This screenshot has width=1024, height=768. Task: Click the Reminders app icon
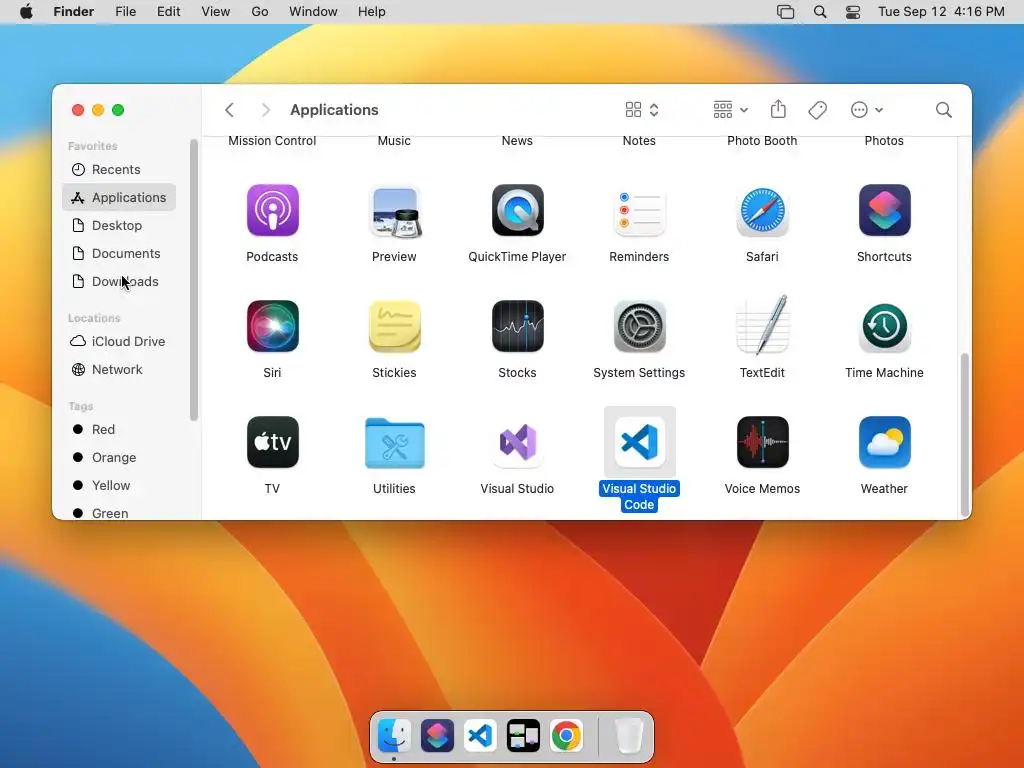[639, 212]
